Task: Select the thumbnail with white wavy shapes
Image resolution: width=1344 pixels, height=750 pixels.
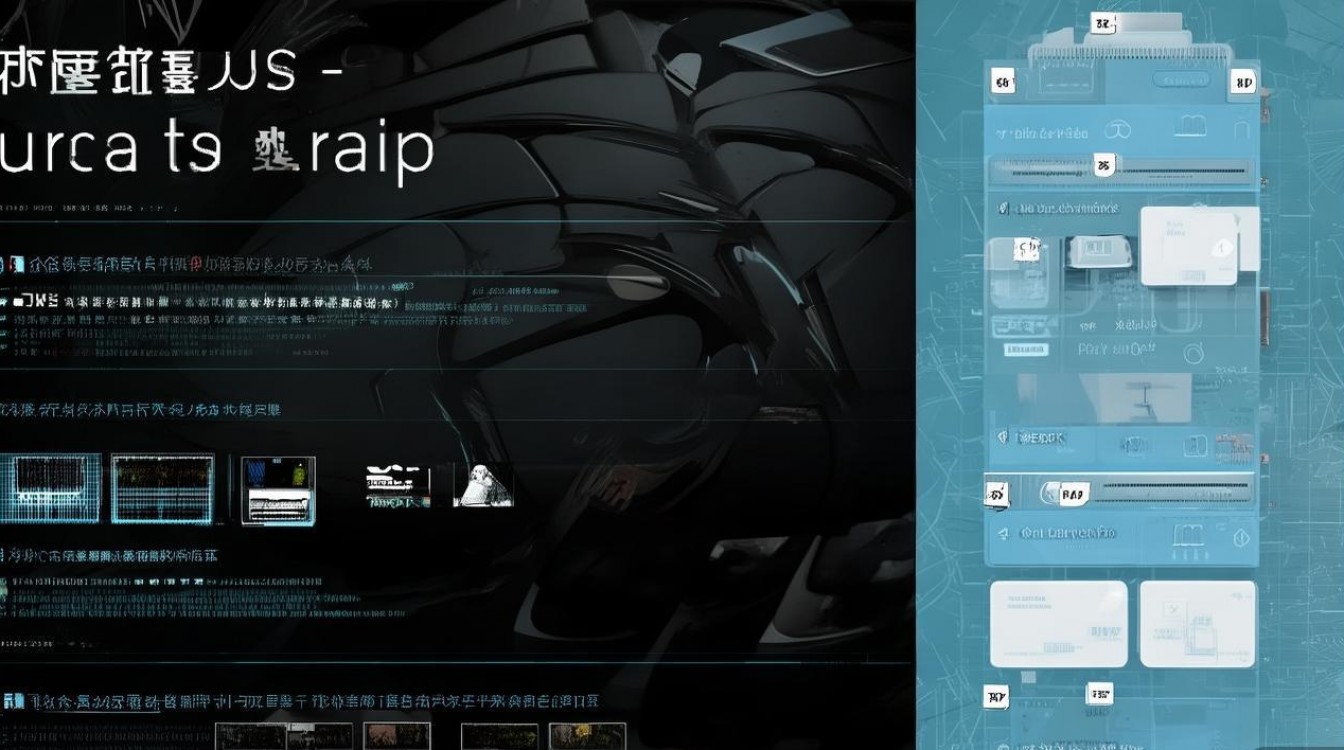Action: click(x=398, y=485)
